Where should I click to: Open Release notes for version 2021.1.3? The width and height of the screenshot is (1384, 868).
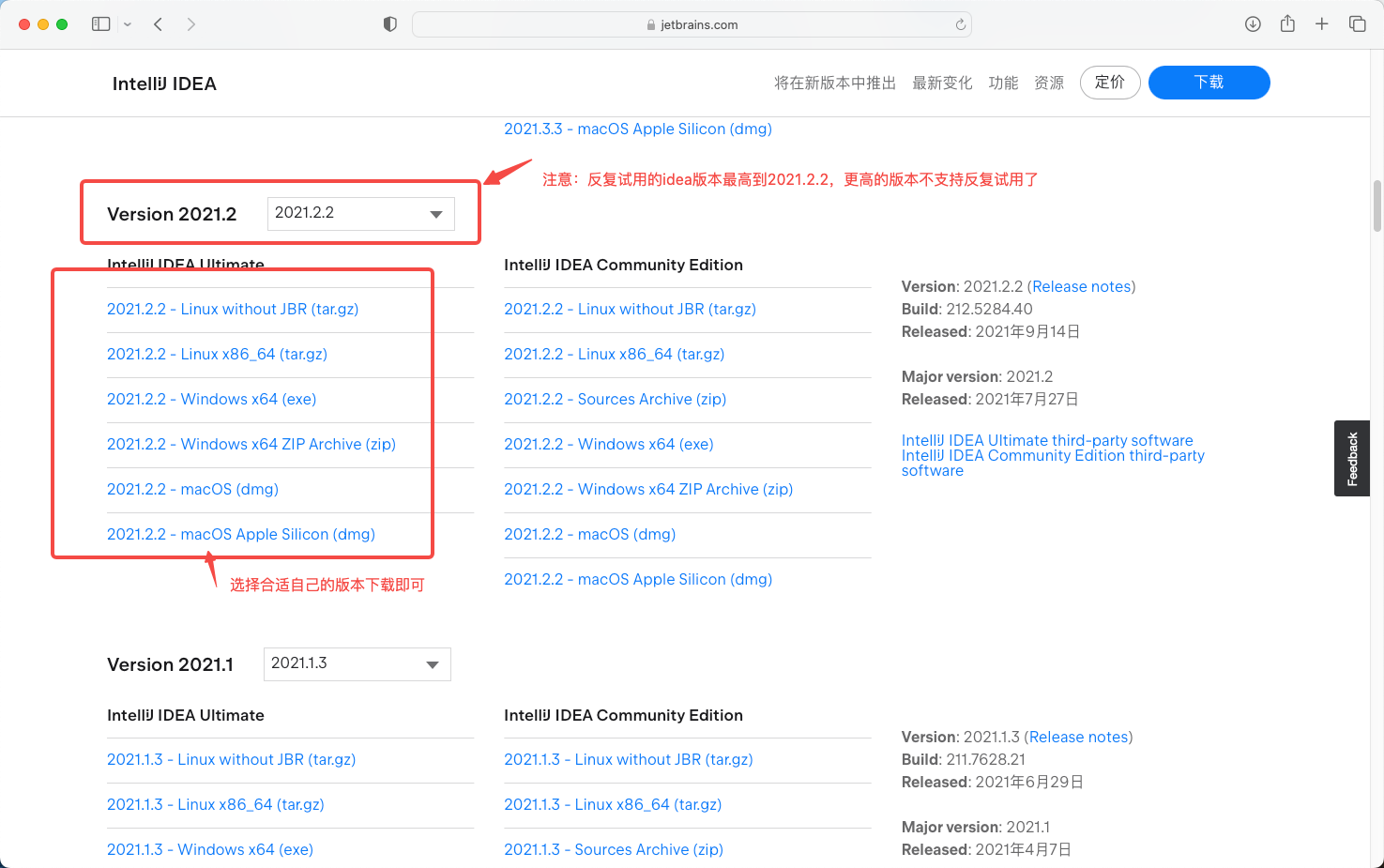click(x=1079, y=737)
